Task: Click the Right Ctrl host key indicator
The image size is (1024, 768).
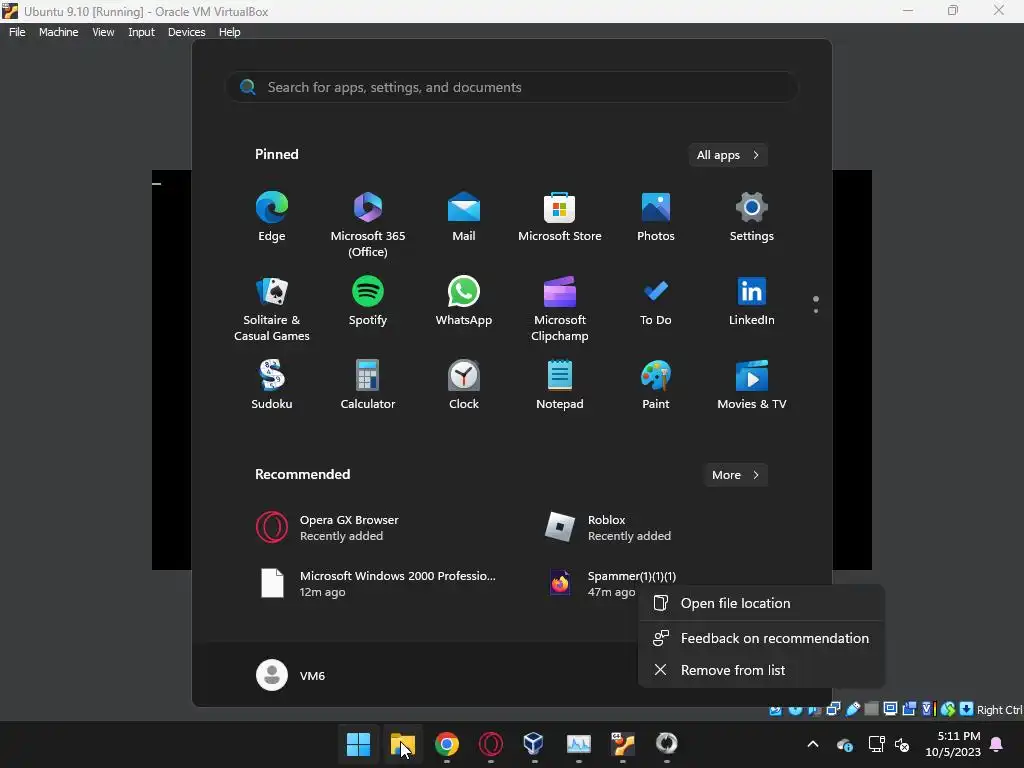Action: click(999, 710)
